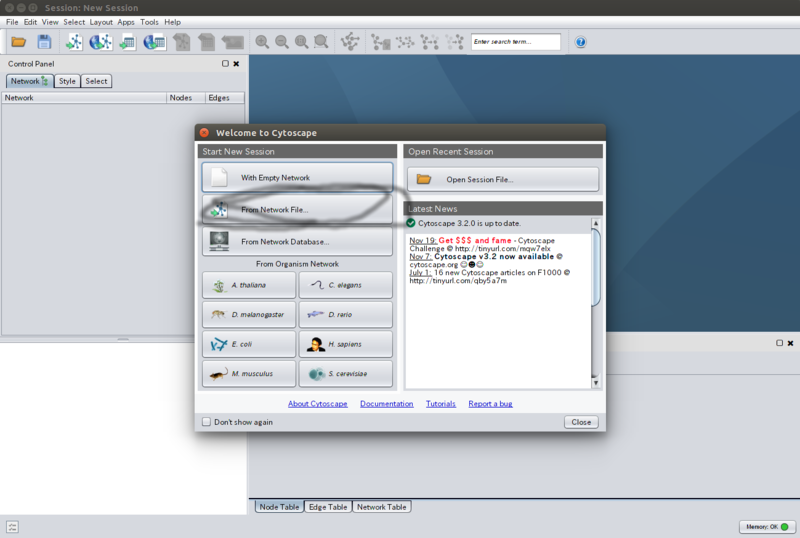The image size is (800, 538).
Task: Open Help via blue question mark icon
Action: click(x=580, y=42)
